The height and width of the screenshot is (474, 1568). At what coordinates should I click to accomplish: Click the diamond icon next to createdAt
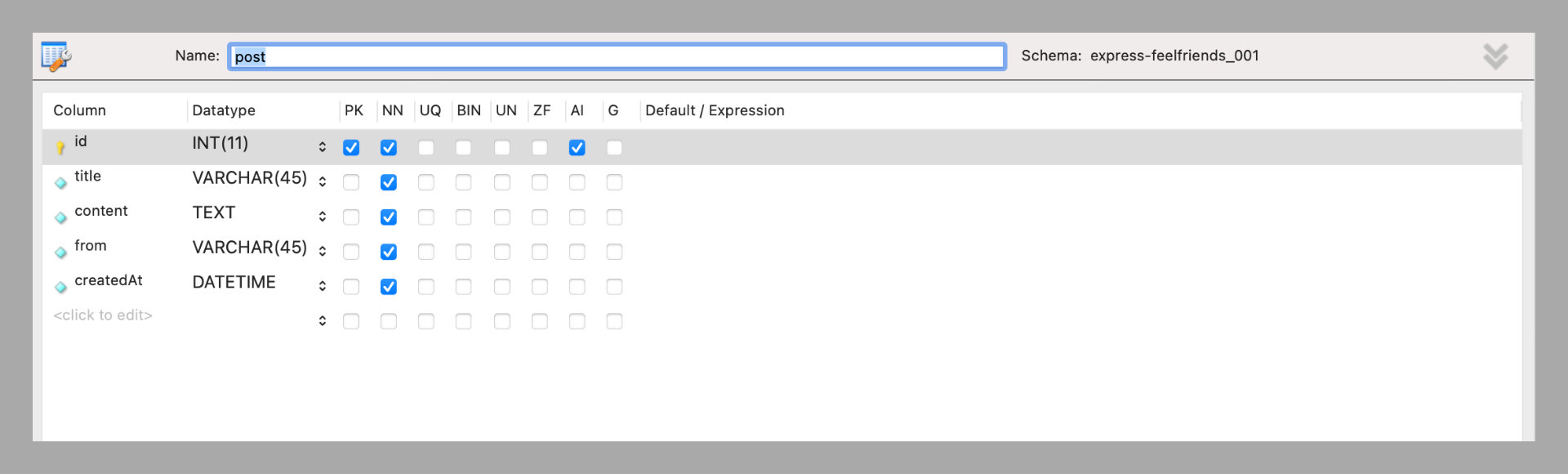(60, 287)
